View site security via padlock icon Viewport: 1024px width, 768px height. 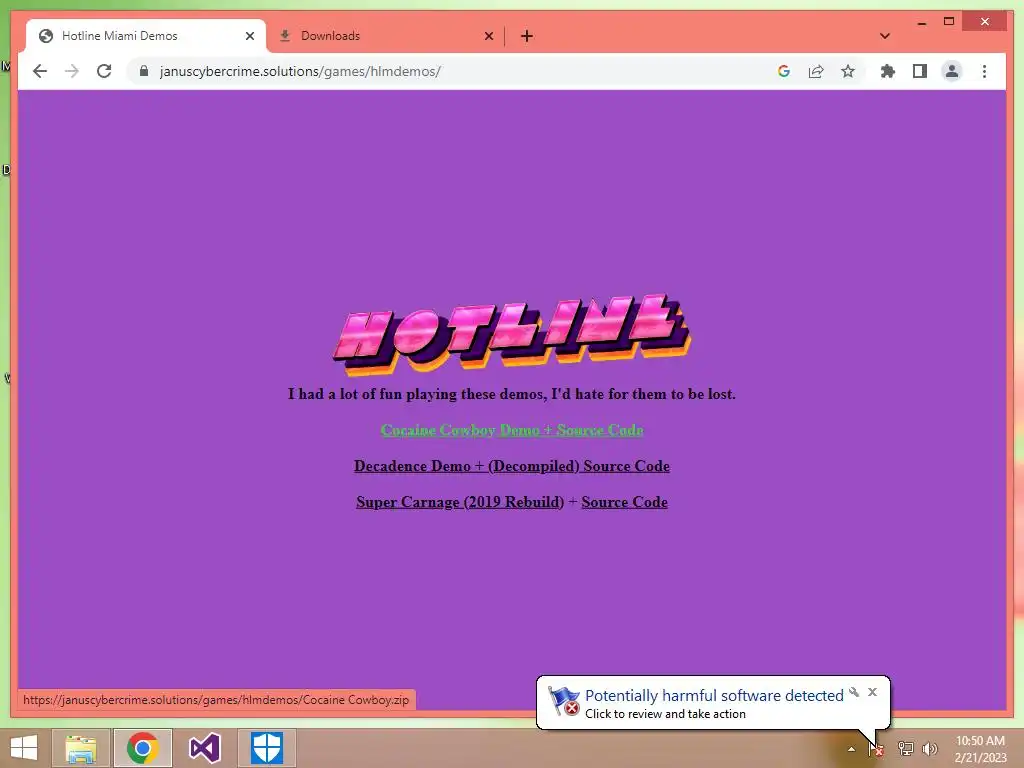144,71
